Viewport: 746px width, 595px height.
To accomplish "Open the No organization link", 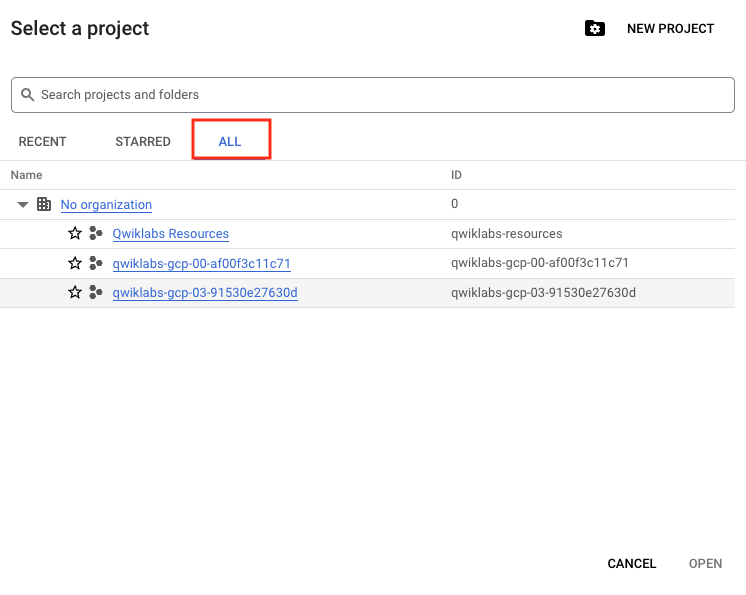I will click(106, 205).
